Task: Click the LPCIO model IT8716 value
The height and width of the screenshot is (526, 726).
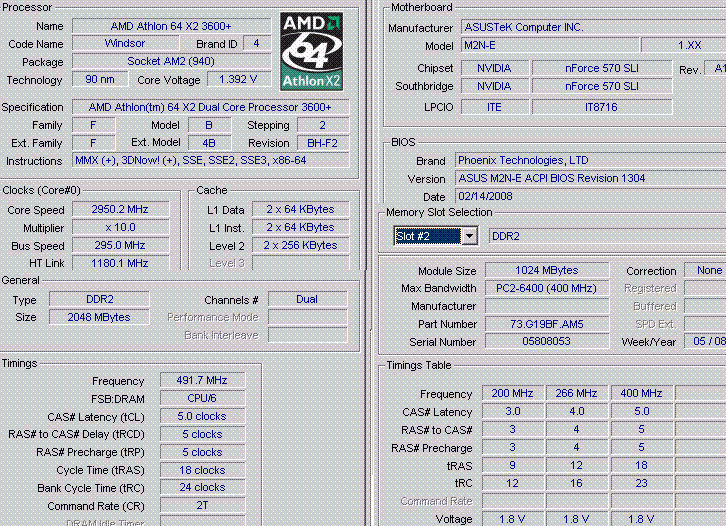Action: point(602,107)
